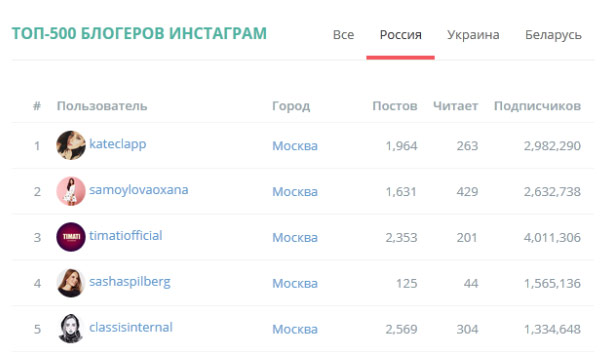Click kateclapp's profile avatar
Viewport: 613px width, 360px height.
[x=71, y=145]
